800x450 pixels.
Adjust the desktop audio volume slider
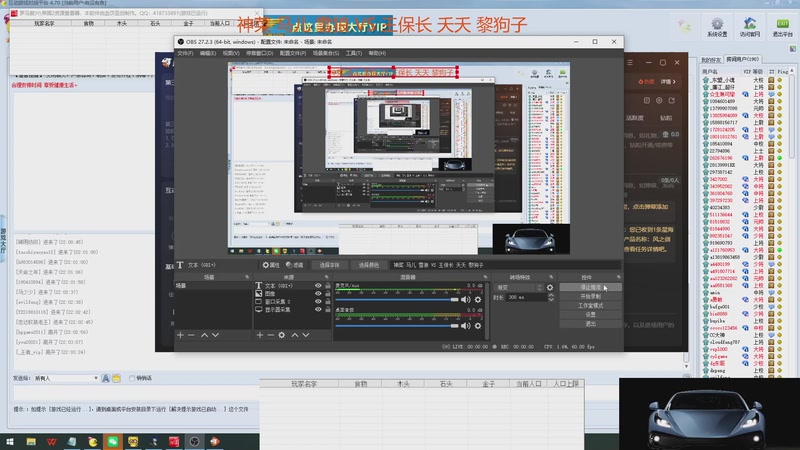click(397, 326)
